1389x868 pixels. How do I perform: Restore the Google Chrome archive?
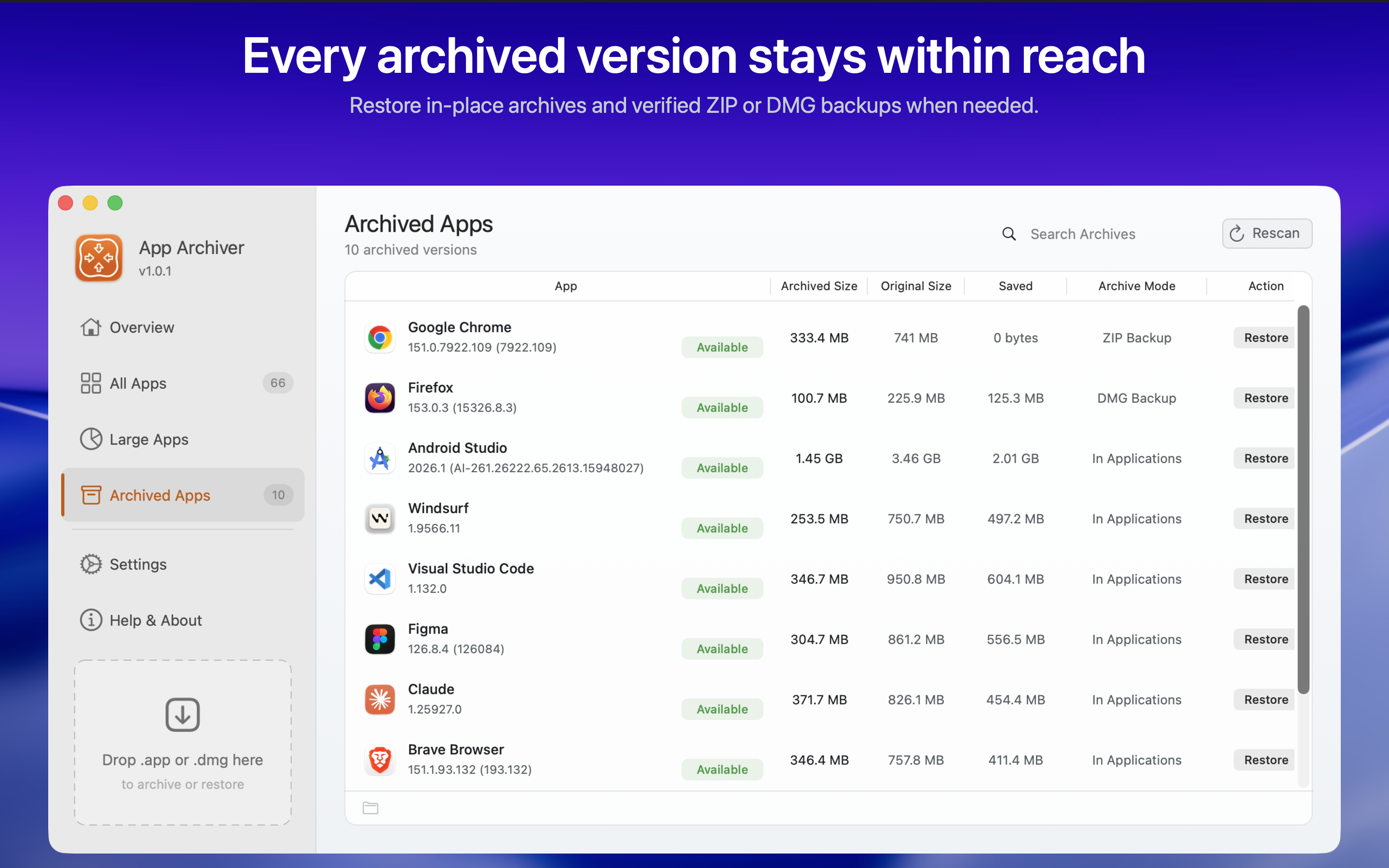click(x=1265, y=338)
